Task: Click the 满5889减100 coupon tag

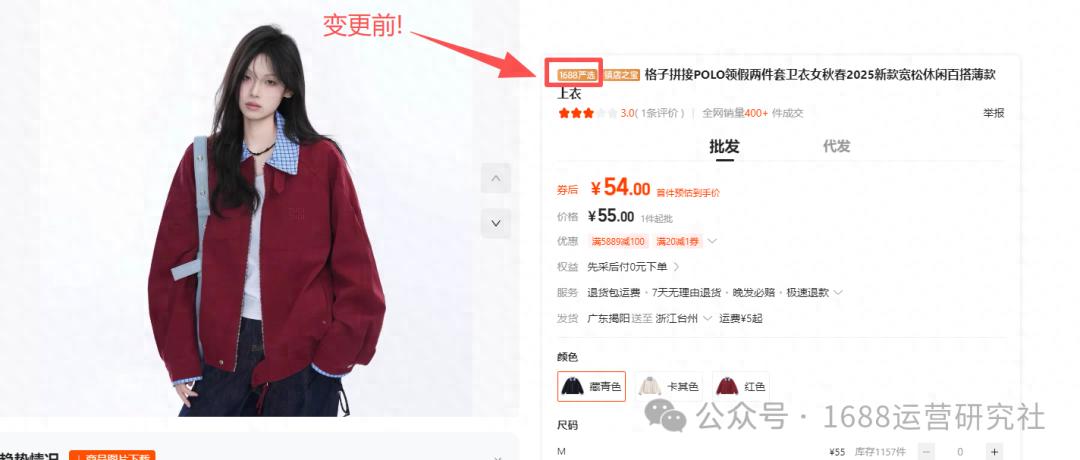Action: 618,241
